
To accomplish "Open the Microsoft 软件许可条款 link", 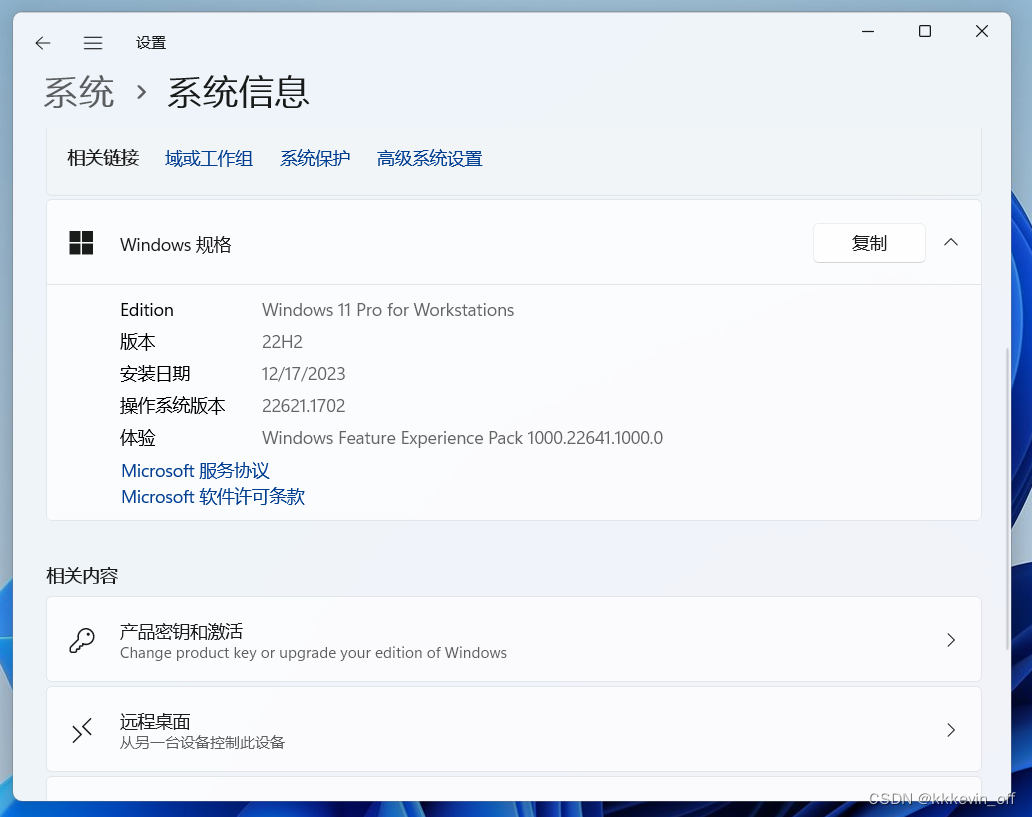I will (x=213, y=496).
